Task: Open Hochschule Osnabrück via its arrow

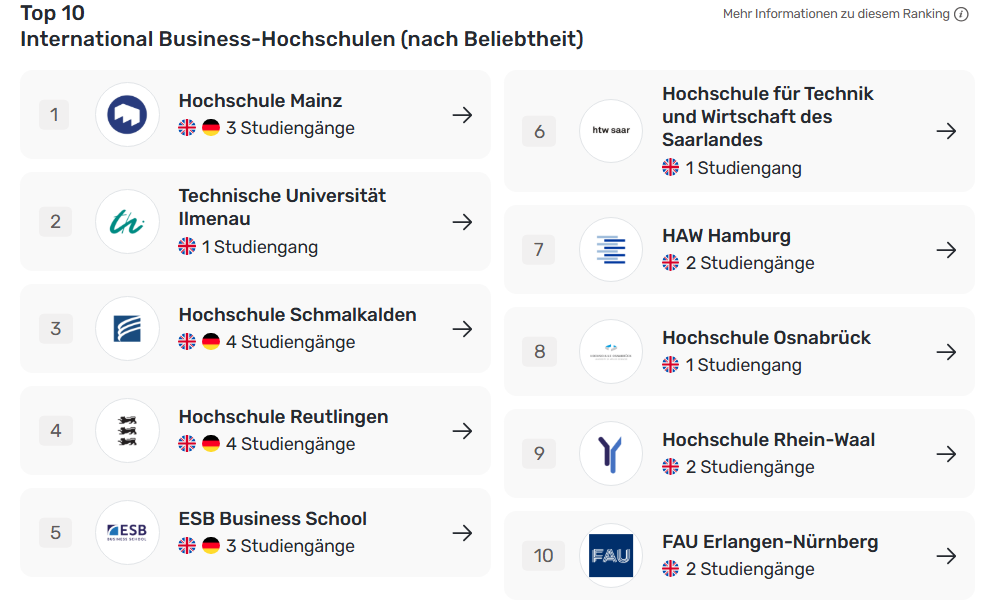Action: point(947,352)
